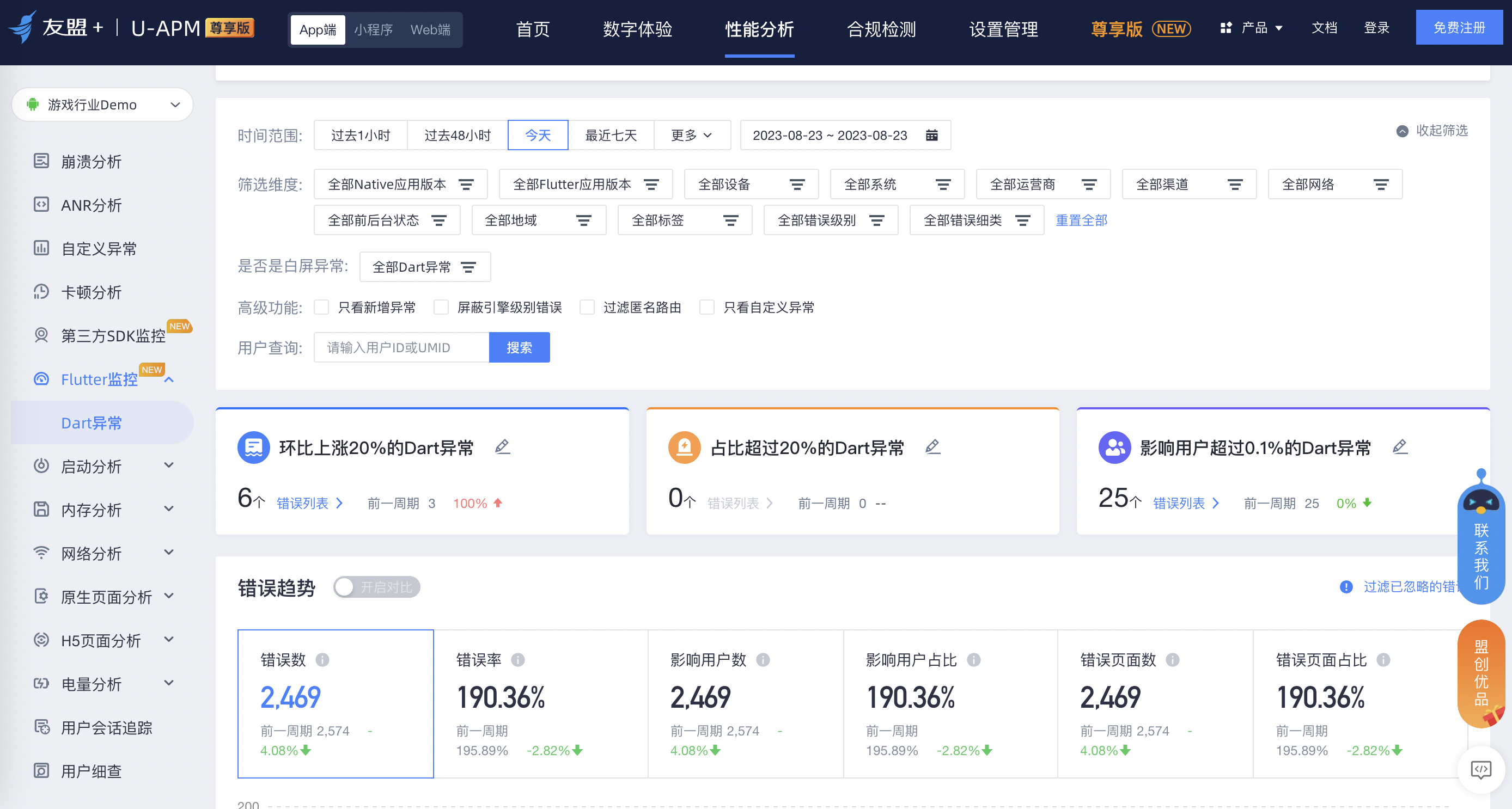Open the calendar date picker icon
The height and width of the screenshot is (809, 1512).
point(931,136)
